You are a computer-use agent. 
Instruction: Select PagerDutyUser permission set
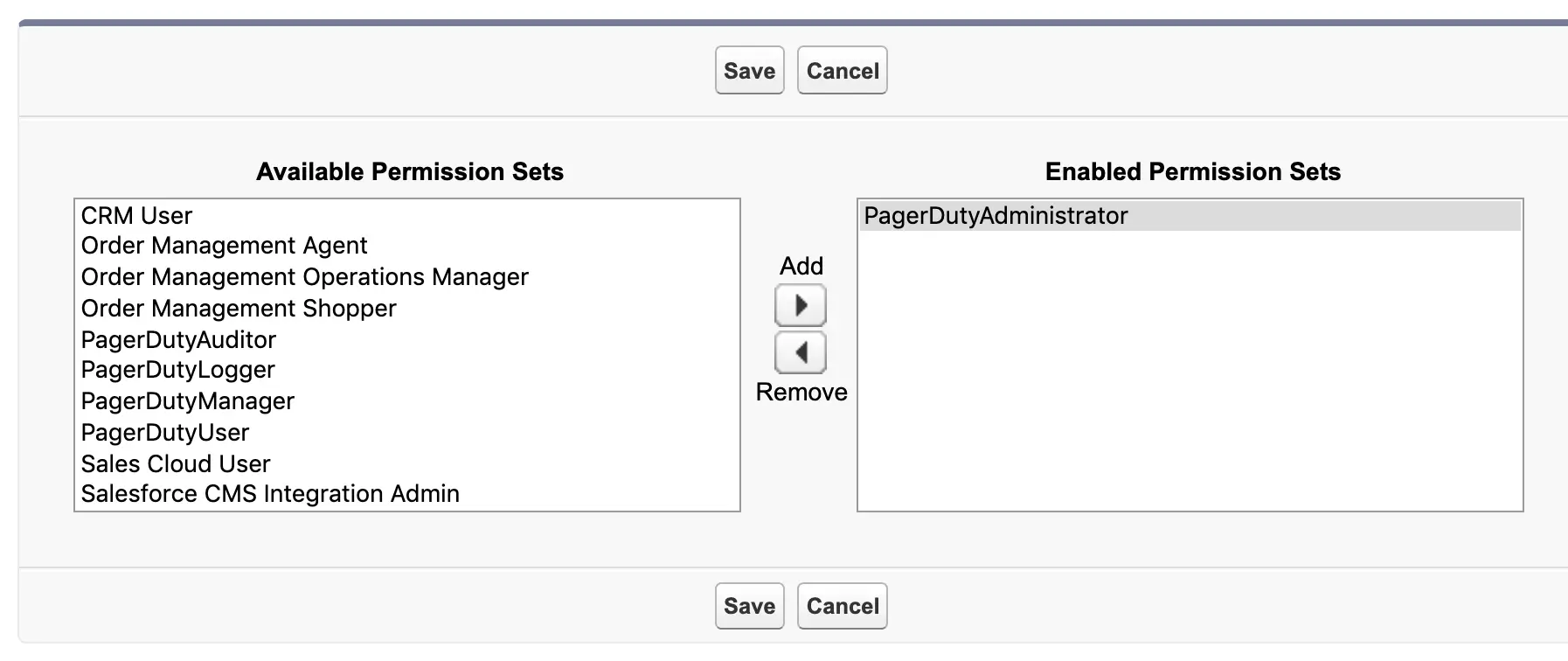(407, 433)
